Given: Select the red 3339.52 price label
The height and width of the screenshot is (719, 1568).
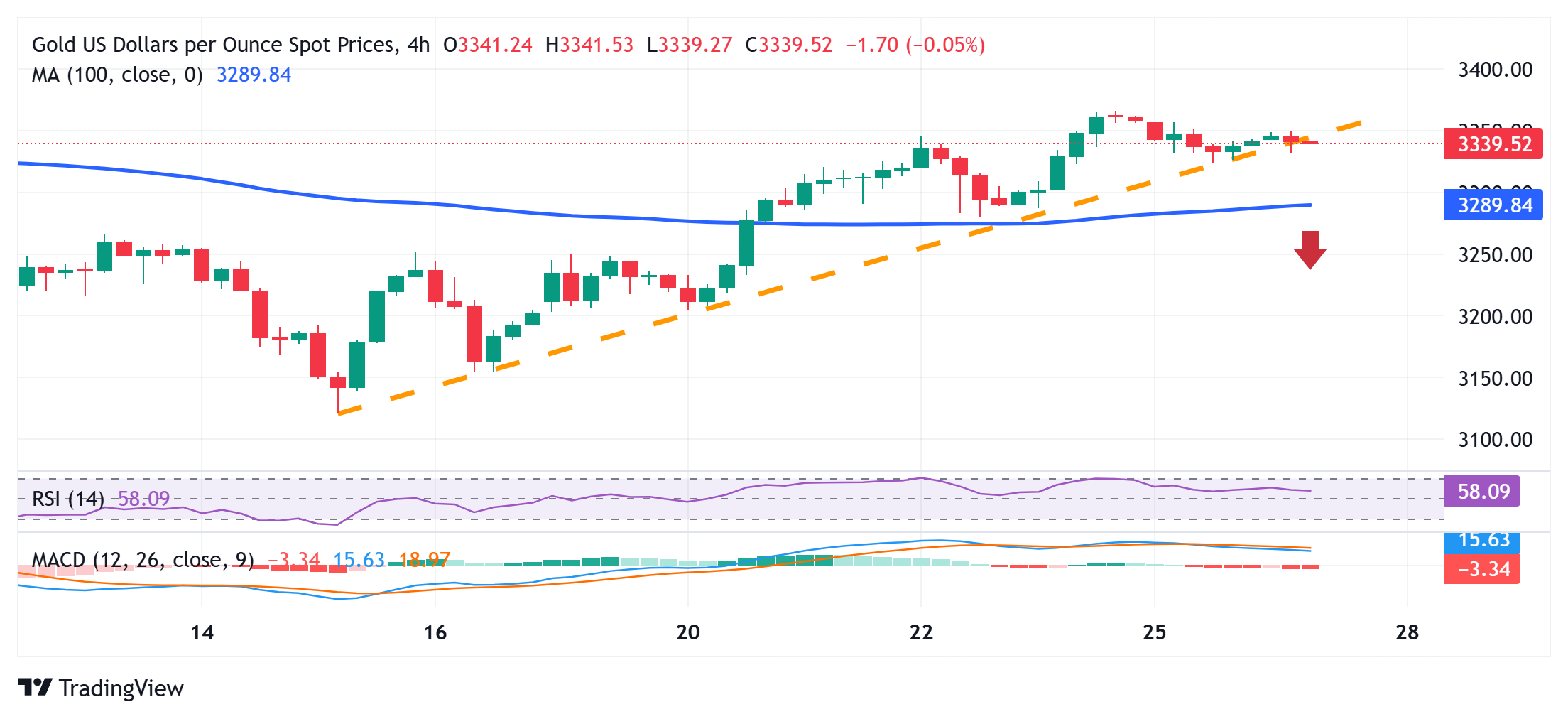Looking at the screenshot, I should pyautogui.click(x=1493, y=144).
